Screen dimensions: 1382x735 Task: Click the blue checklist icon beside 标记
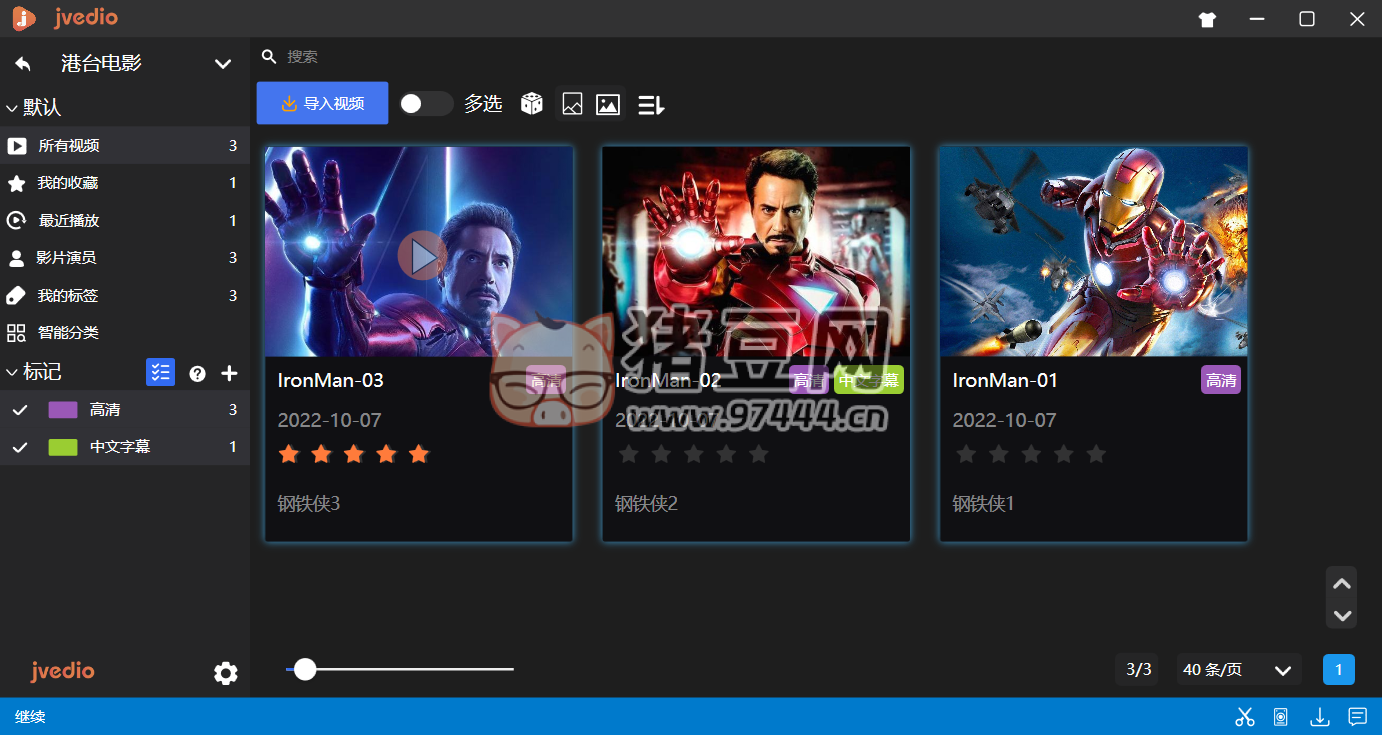coord(160,372)
